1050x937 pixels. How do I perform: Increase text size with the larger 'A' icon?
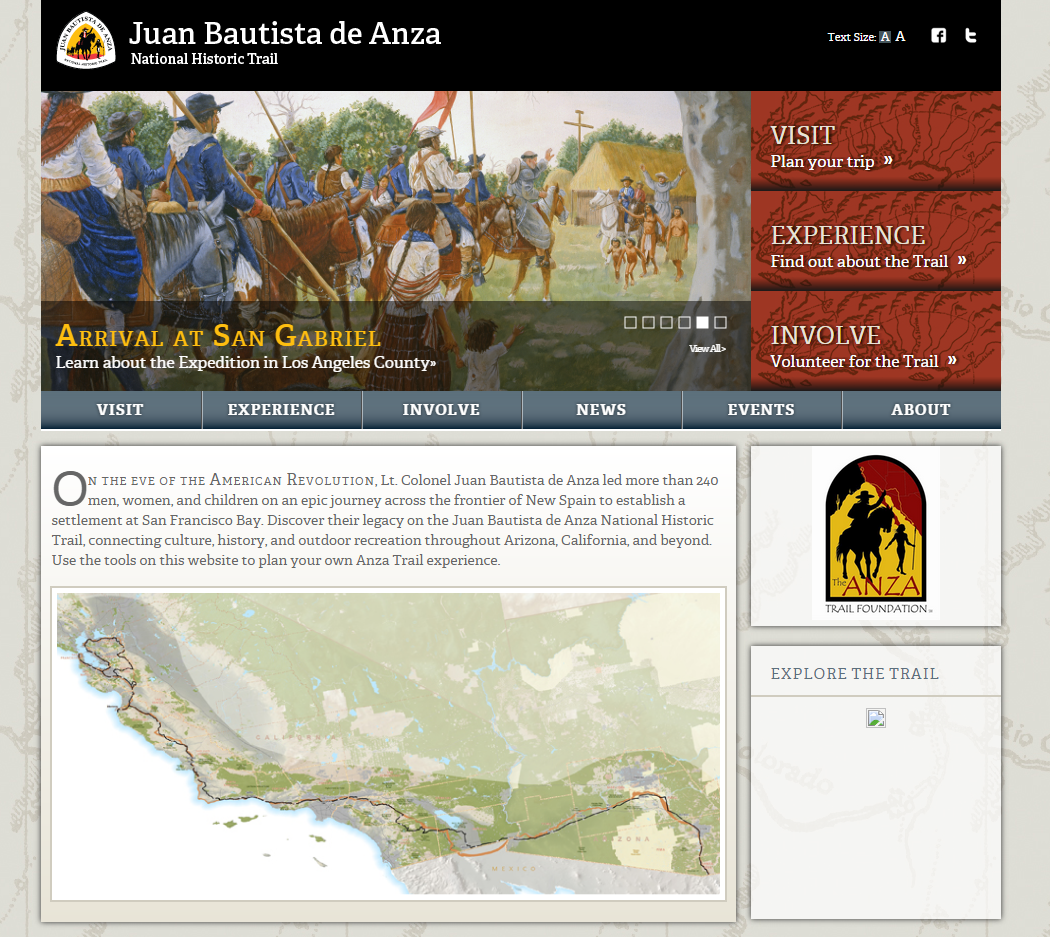(x=900, y=35)
